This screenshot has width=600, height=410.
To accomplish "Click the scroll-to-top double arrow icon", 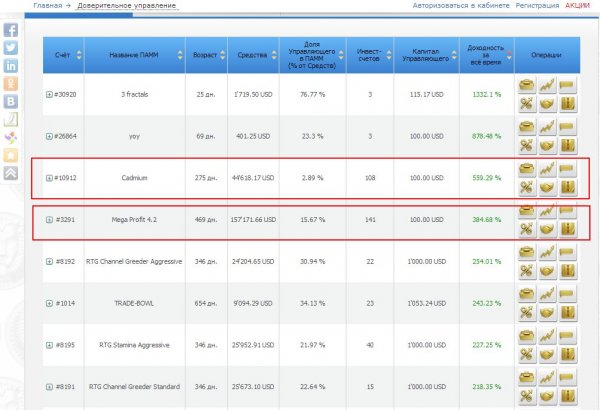I will coord(11,173).
